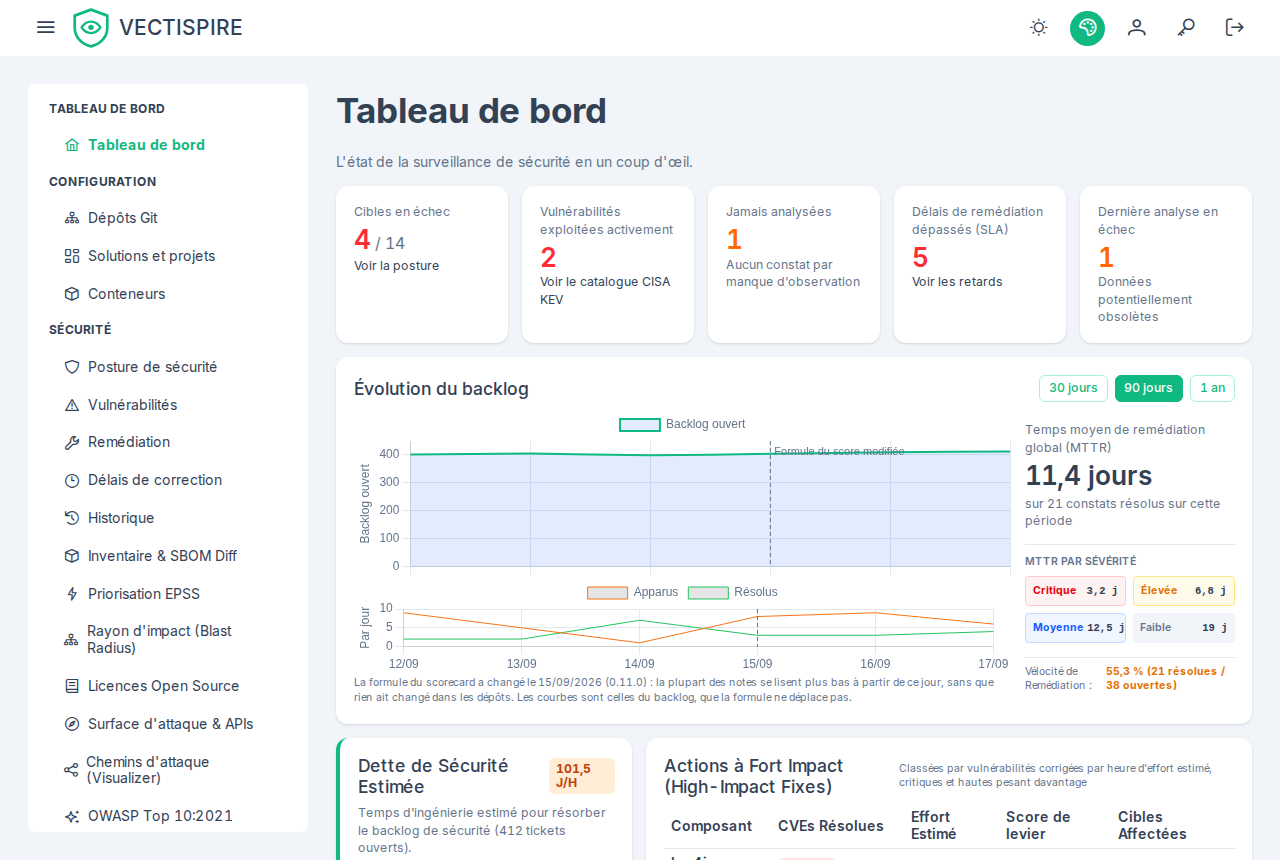Click the home icon beside Tableau de bord
Screen dimensions: 1280x860
72,145
